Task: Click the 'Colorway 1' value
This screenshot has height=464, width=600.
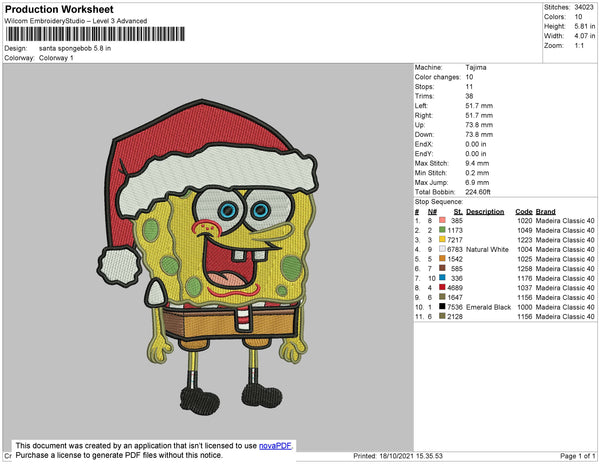Action: point(56,58)
